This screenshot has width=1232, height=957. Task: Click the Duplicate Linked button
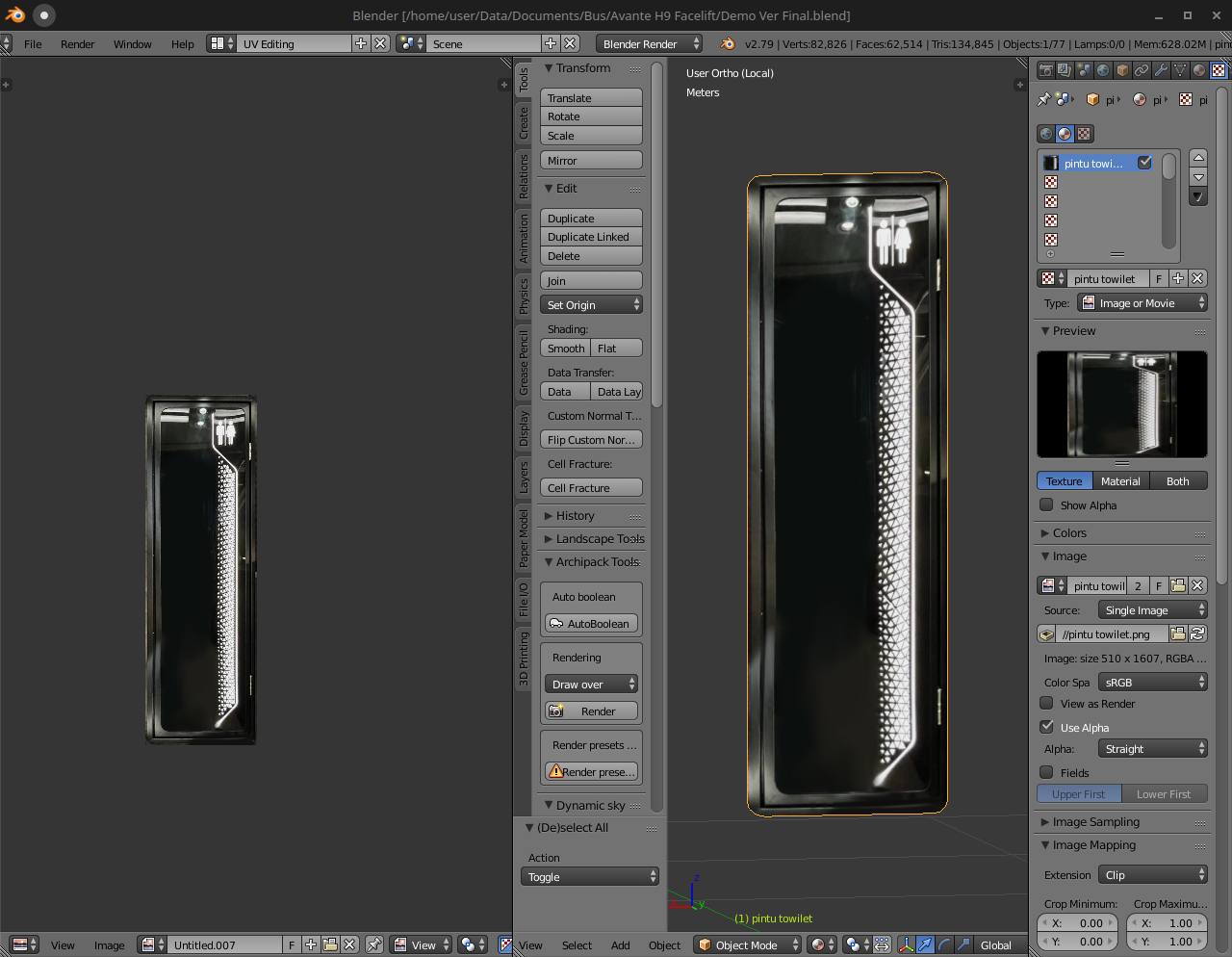pyautogui.click(x=591, y=237)
